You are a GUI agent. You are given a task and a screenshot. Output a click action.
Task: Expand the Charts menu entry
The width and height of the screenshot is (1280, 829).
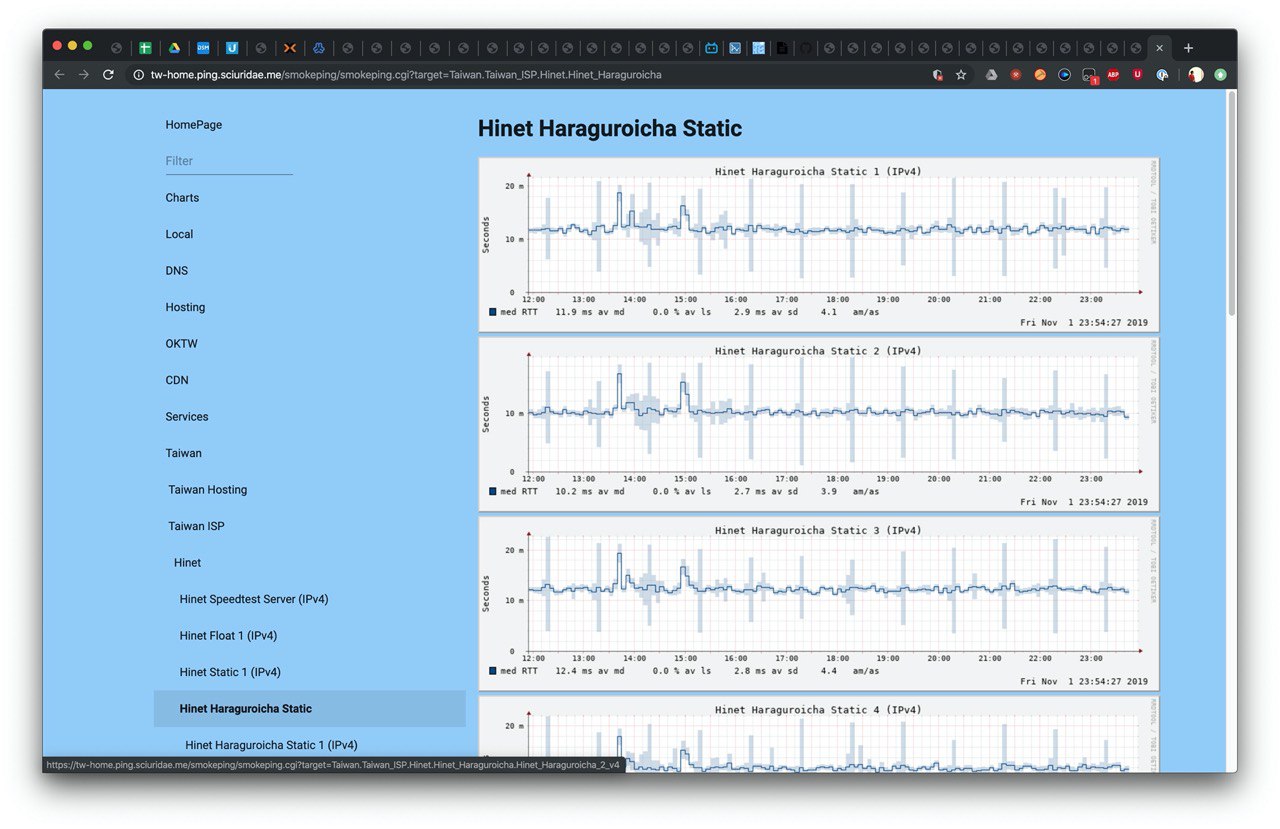click(182, 198)
